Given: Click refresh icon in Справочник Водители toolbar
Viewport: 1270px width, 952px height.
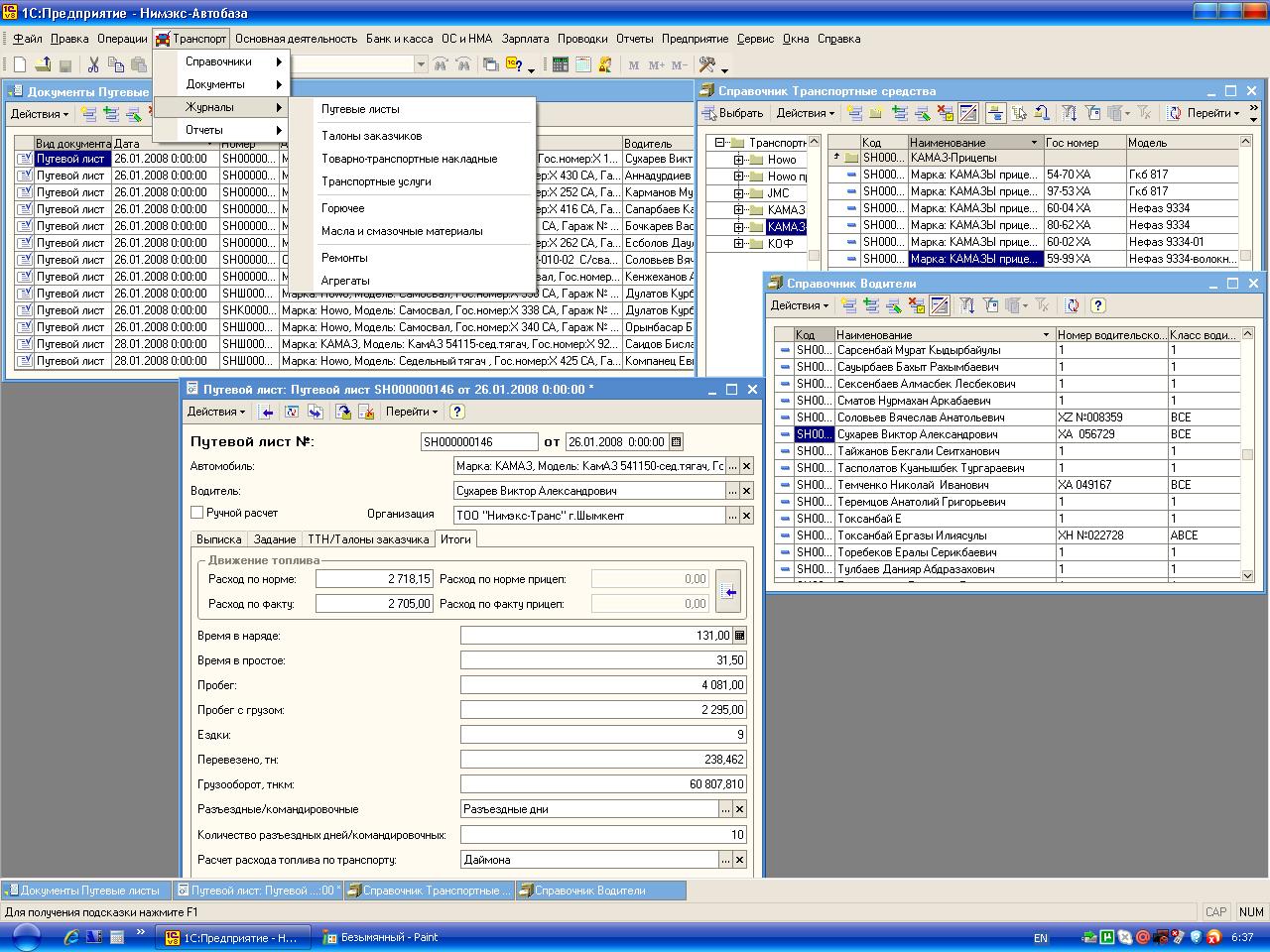Looking at the screenshot, I should [x=1072, y=305].
